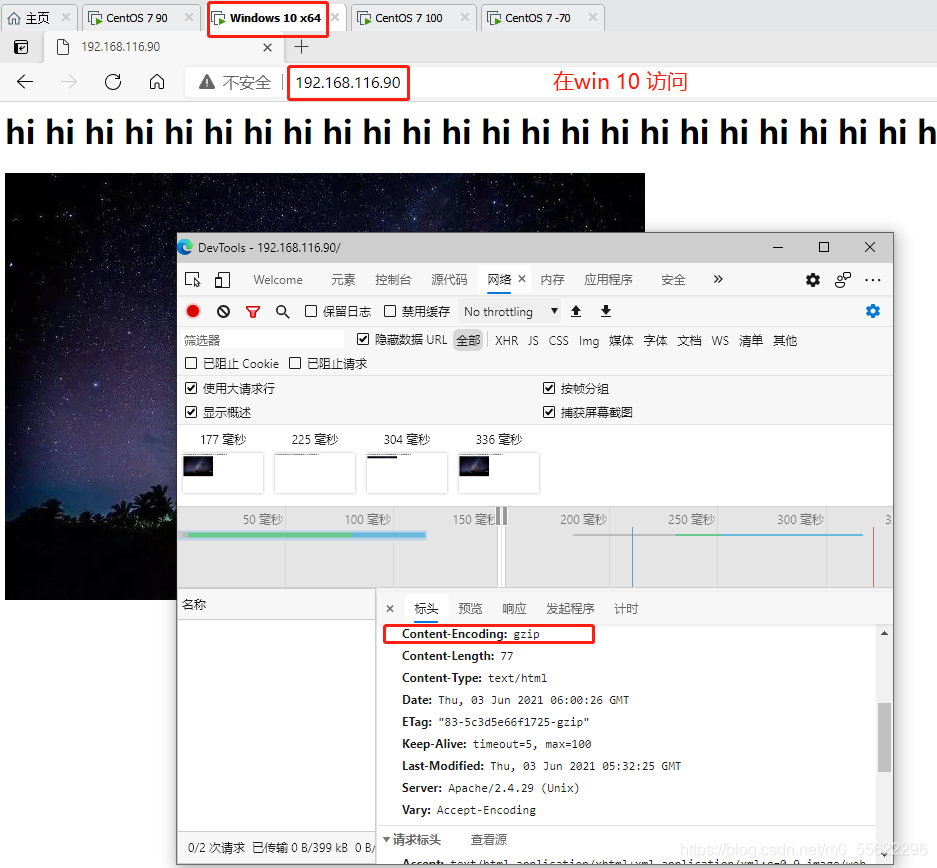Switch to the 响应 detail tab
This screenshot has height=868, width=937.
(x=514, y=608)
